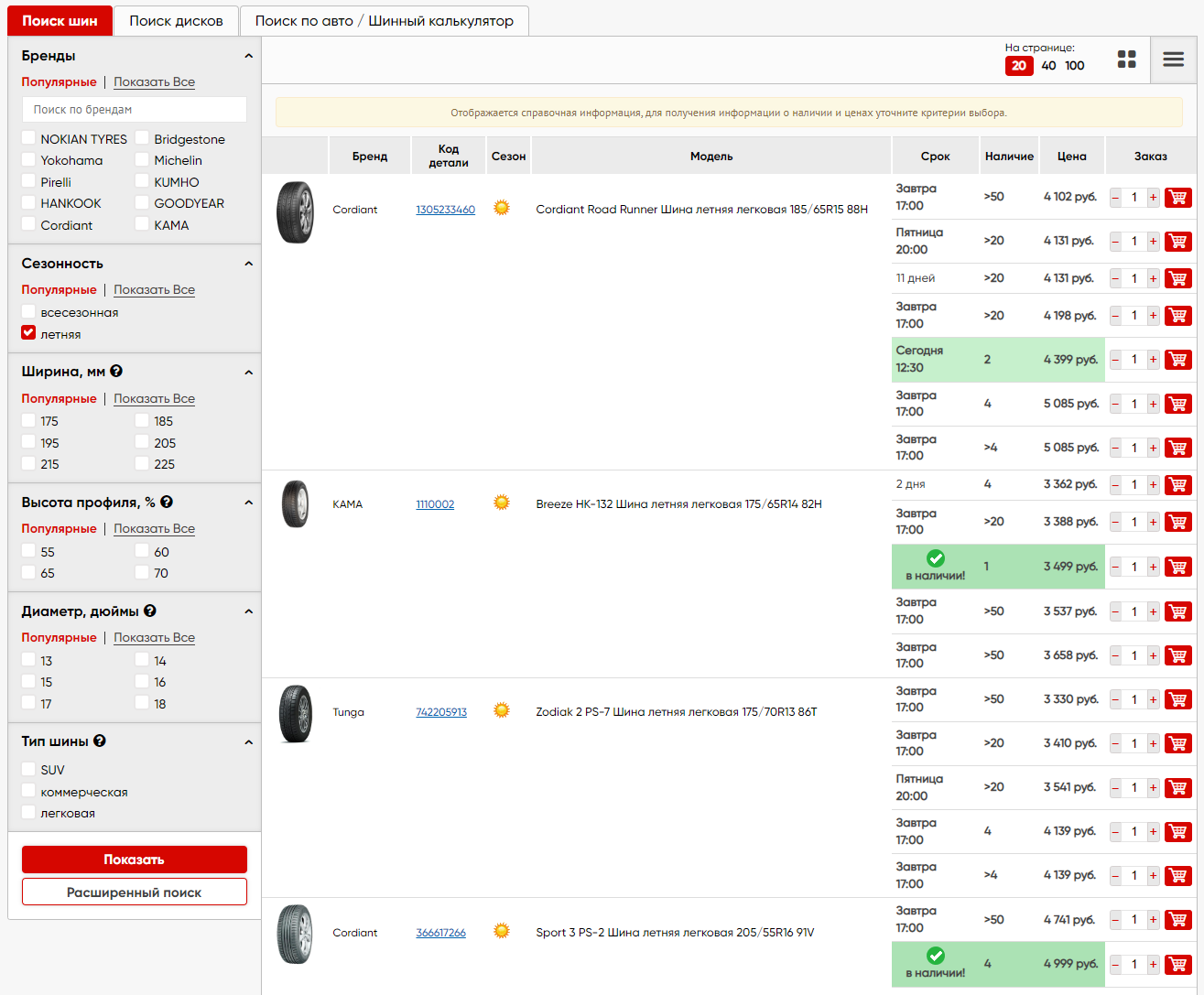Open part code 1110002 link
Image resolution: width=1204 pixels, height=995 pixels.
[435, 504]
